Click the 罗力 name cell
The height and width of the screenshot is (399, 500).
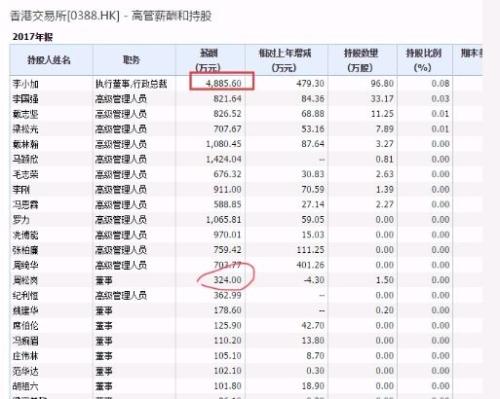pos(21,220)
